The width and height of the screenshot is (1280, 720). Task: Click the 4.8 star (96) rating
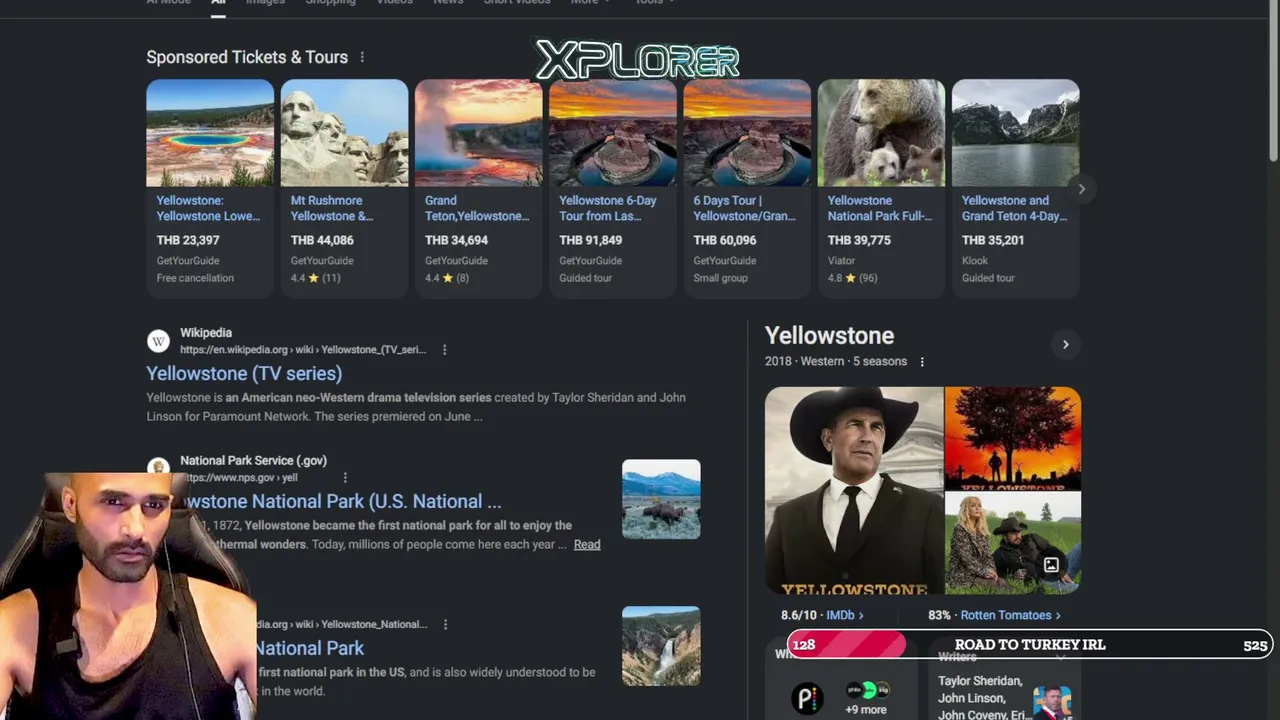[x=852, y=278]
